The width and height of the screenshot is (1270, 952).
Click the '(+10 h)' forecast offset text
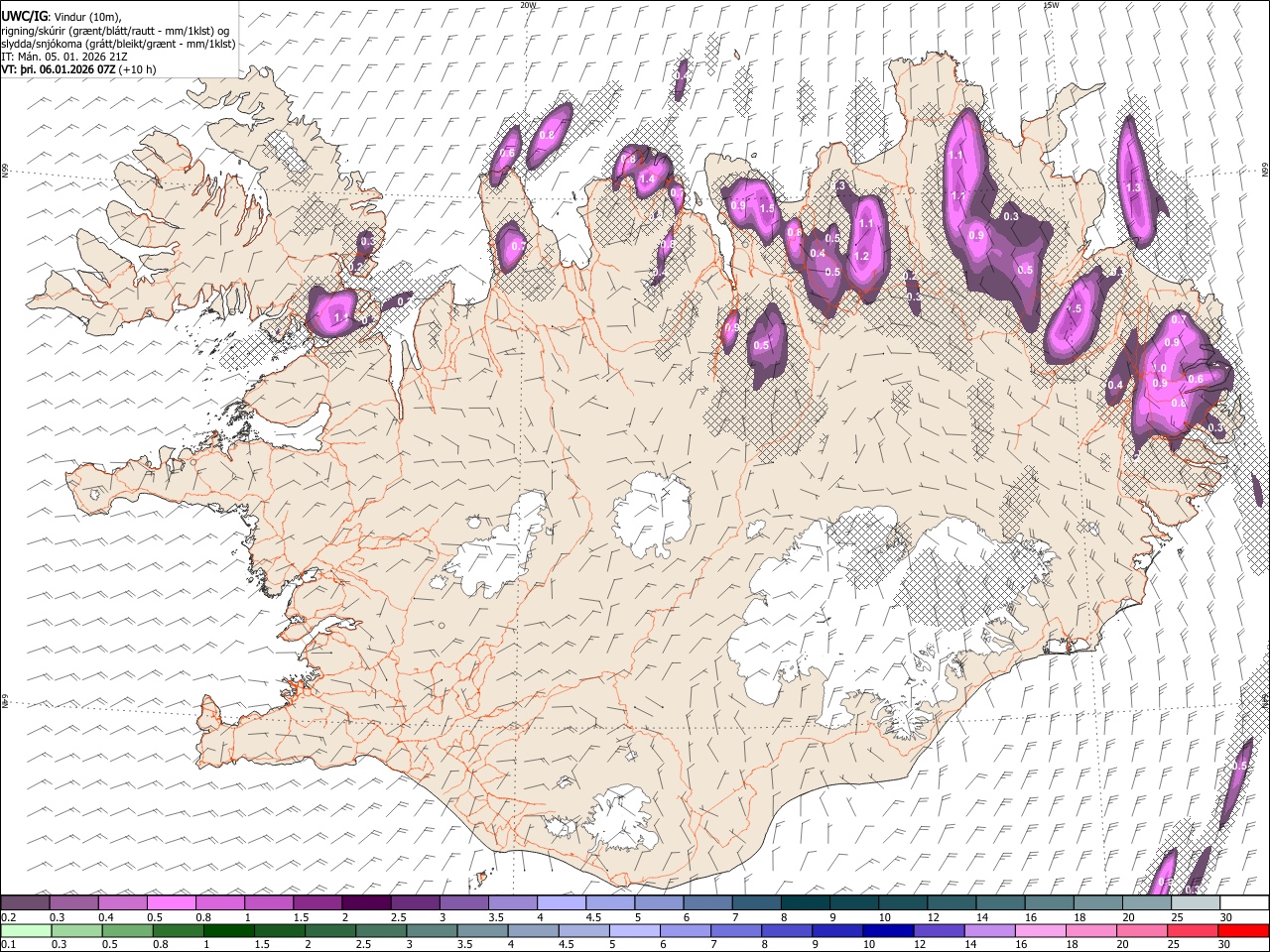pyautogui.click(x=137, y=69)
